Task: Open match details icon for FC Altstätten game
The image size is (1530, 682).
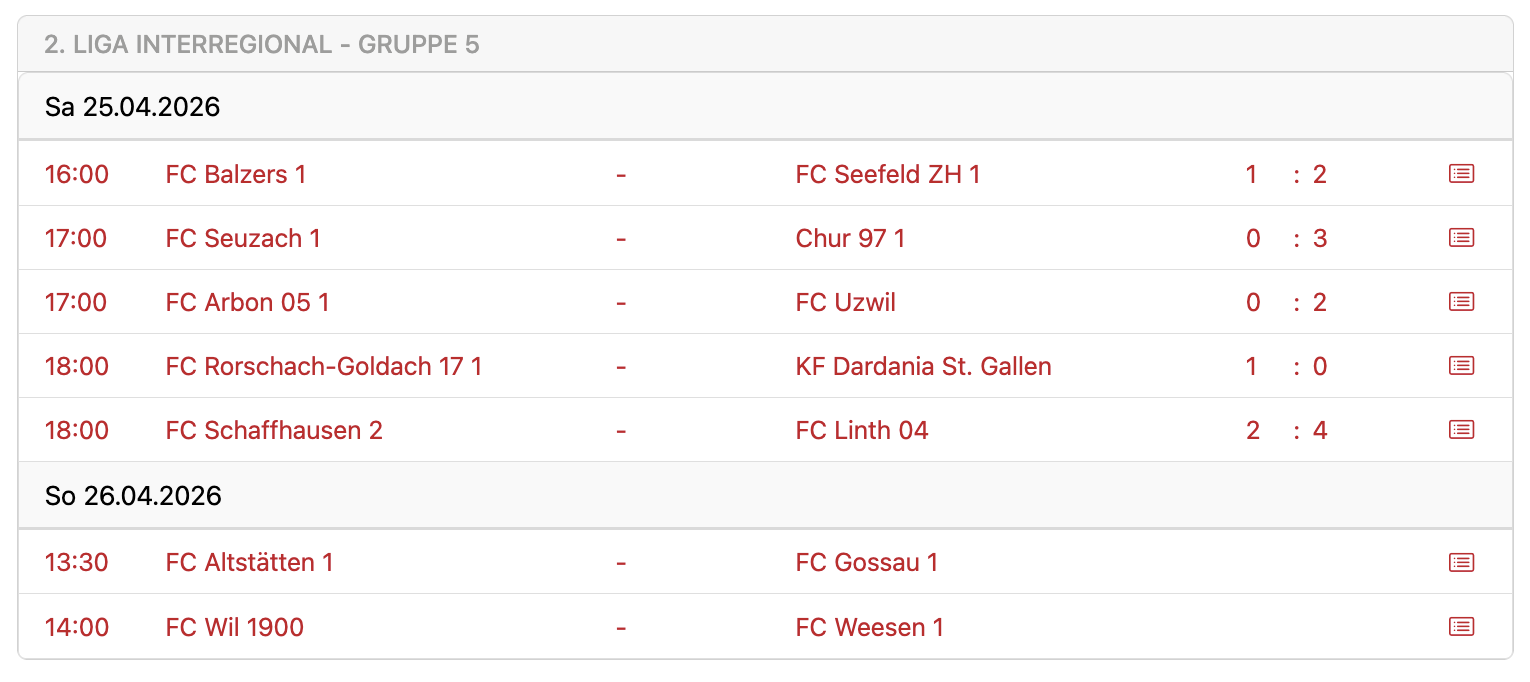Action: 1461,563
